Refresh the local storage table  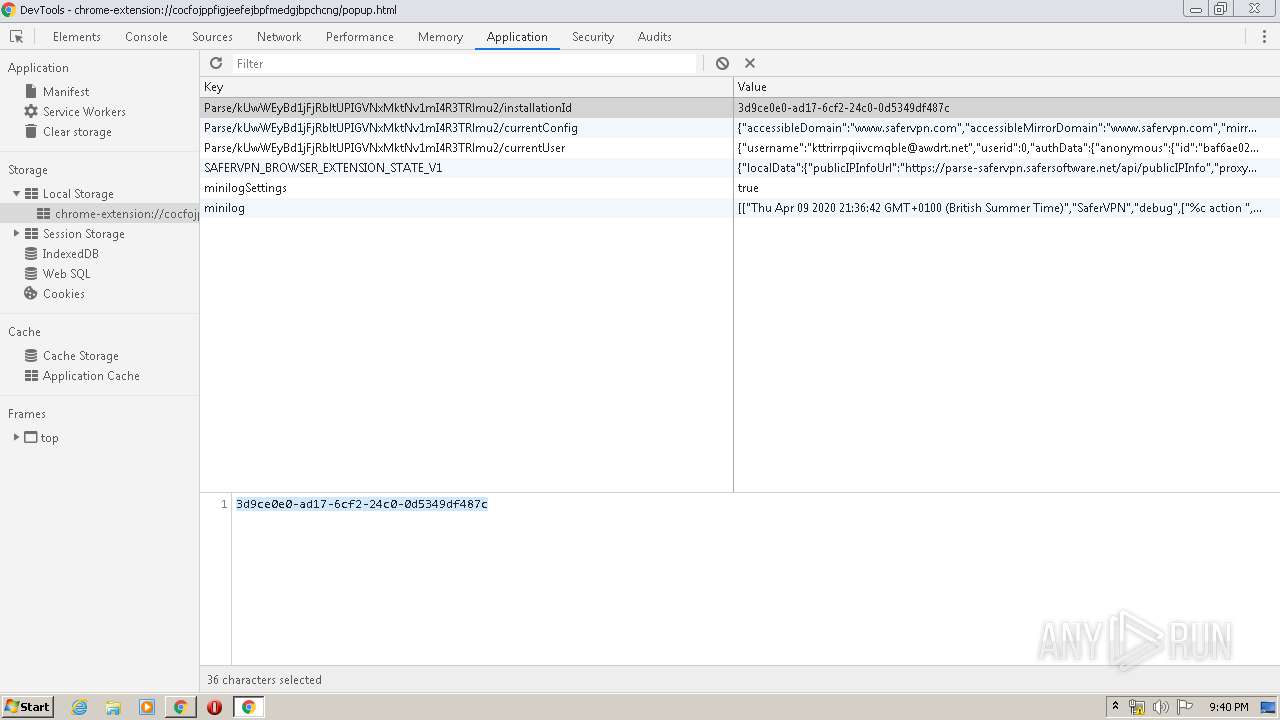pyautogui.click(x=216, y=63)
